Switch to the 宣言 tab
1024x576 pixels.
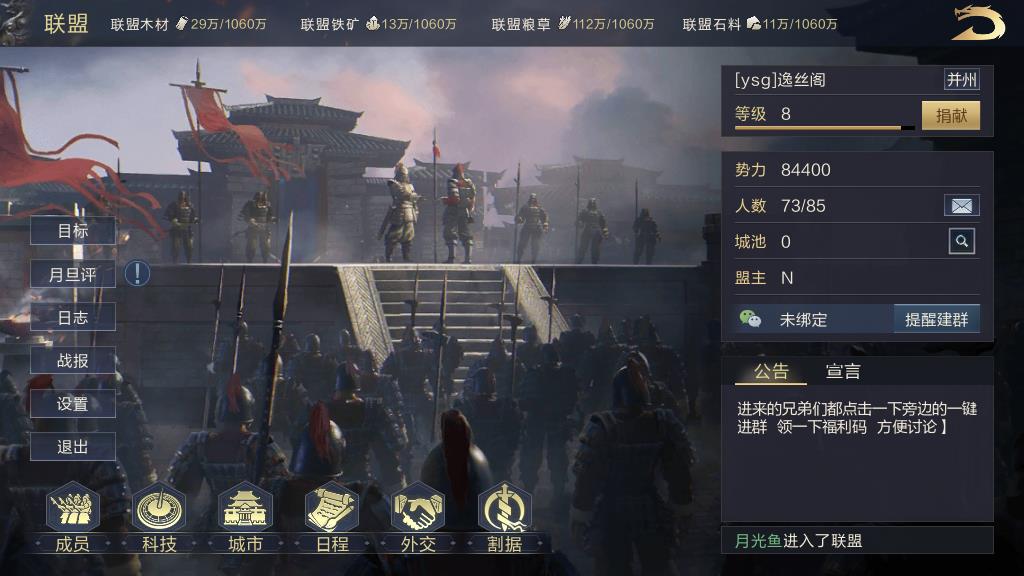click(842, 372)
